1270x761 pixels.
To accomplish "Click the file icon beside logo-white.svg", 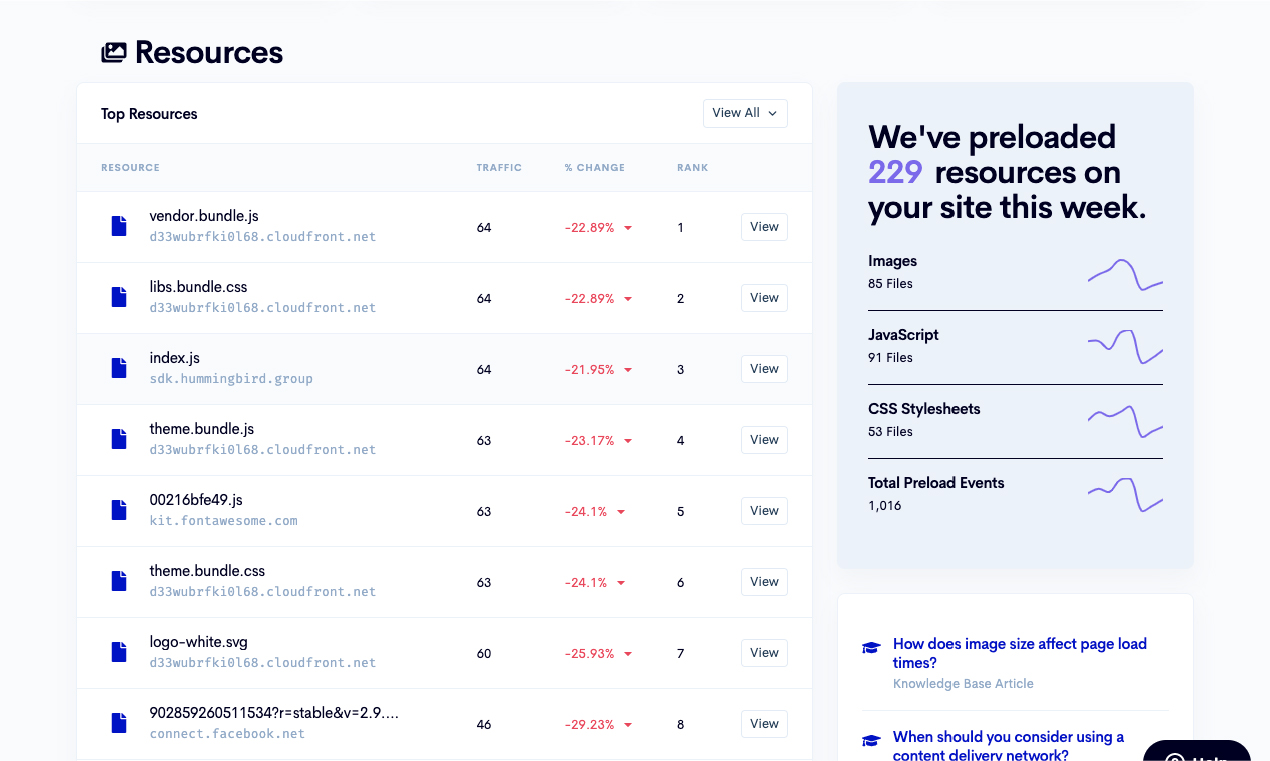I will pos(119,653).
